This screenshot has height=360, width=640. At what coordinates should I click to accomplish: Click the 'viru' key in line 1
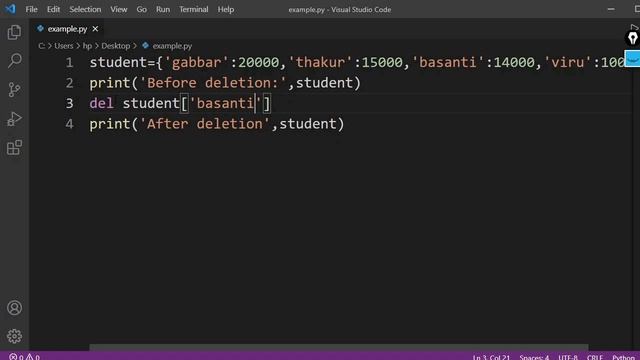[x=568, y=62]
